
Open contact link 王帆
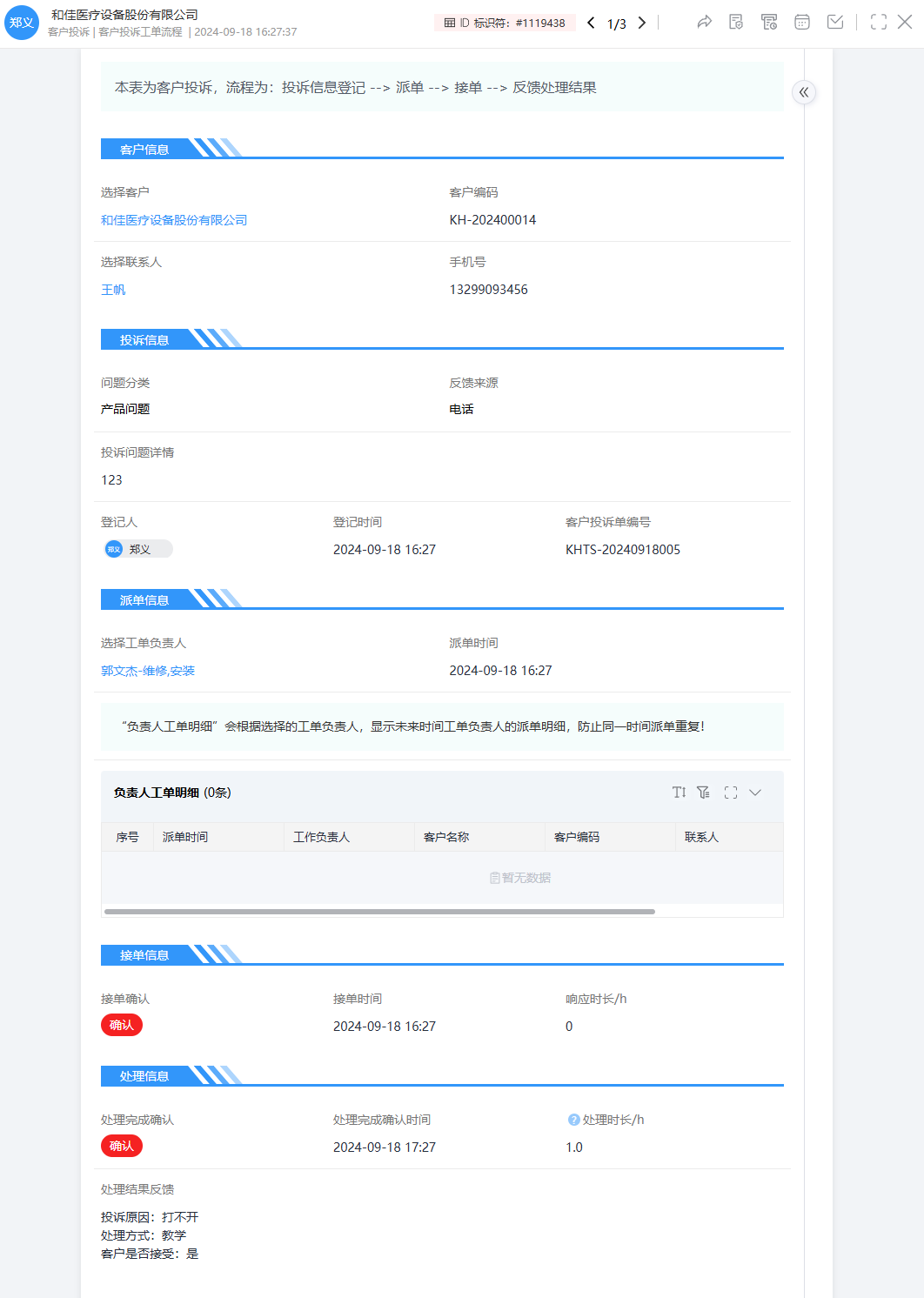pyautogui.click(x=113, y=290)
